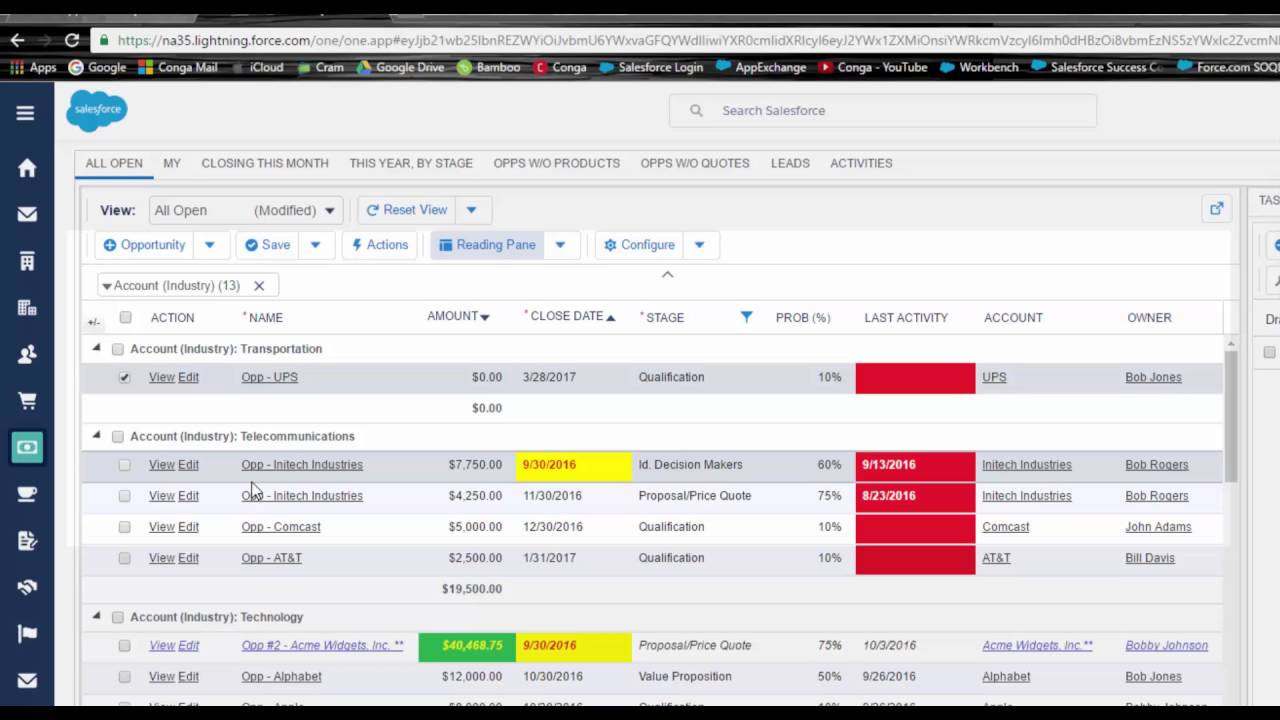This screenshot has height=720, width=1280.
Task: Open the Bill Davis owner link
Action: pyautogui.click(x=1150, y=558)
